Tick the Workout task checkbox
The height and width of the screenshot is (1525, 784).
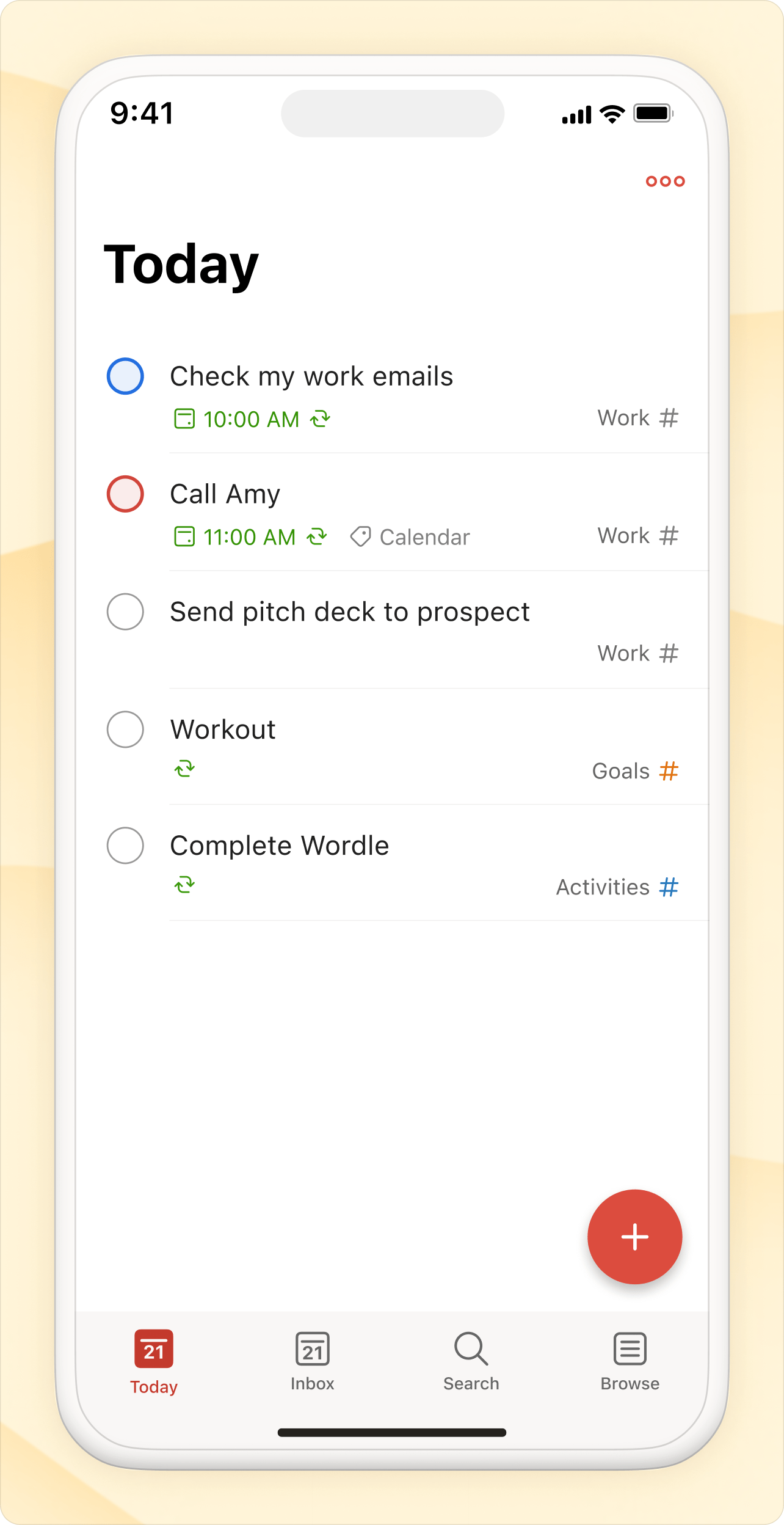pyautogui.click(x=125, y=730)
